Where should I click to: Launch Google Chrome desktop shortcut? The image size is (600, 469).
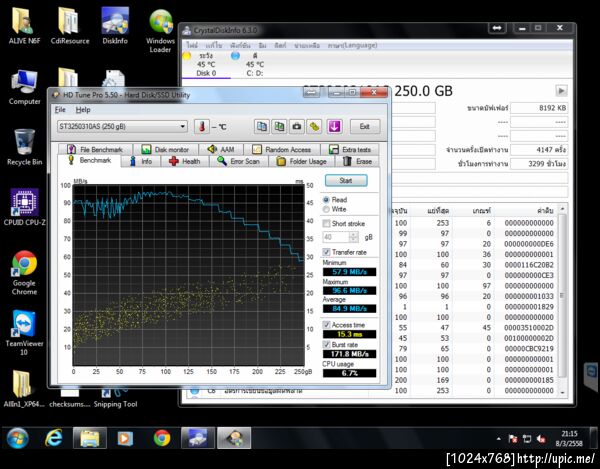click(x=24, y=272)
